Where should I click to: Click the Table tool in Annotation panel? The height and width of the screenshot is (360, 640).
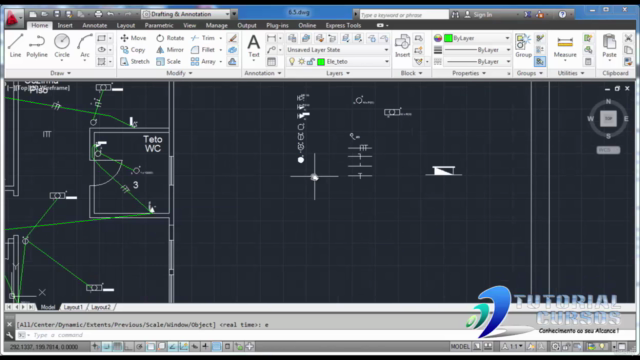tap(271, 62)
